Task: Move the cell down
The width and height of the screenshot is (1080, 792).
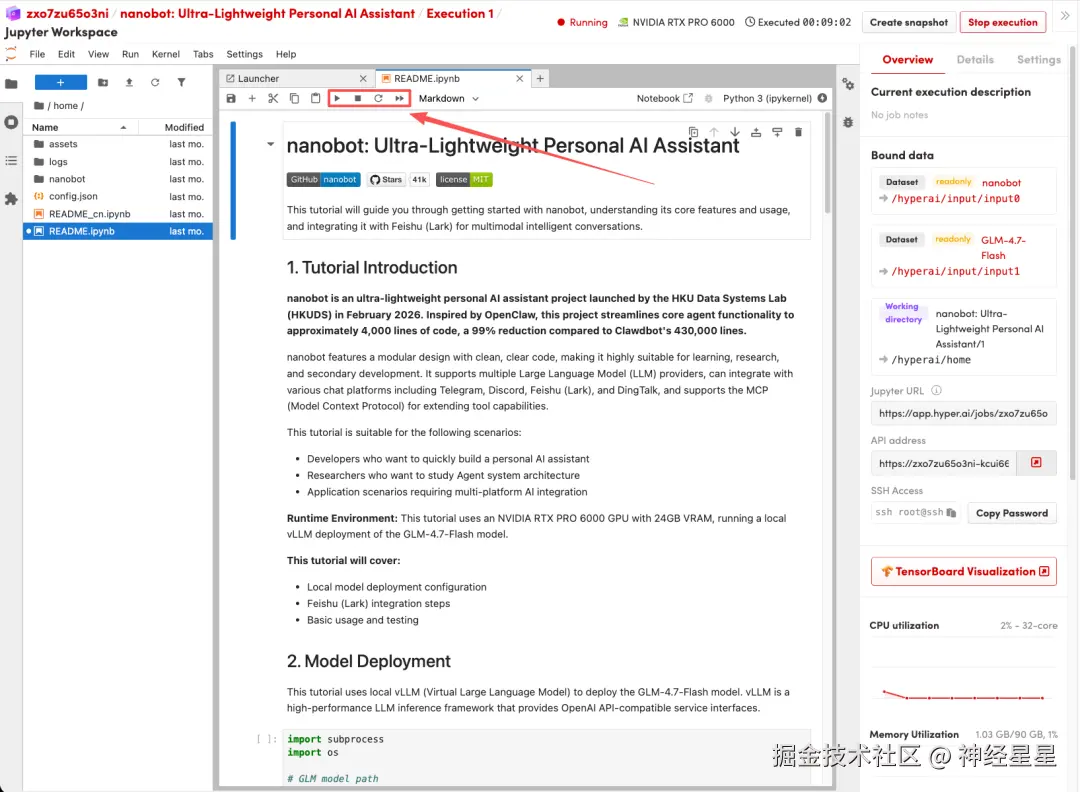Action: 735,132
